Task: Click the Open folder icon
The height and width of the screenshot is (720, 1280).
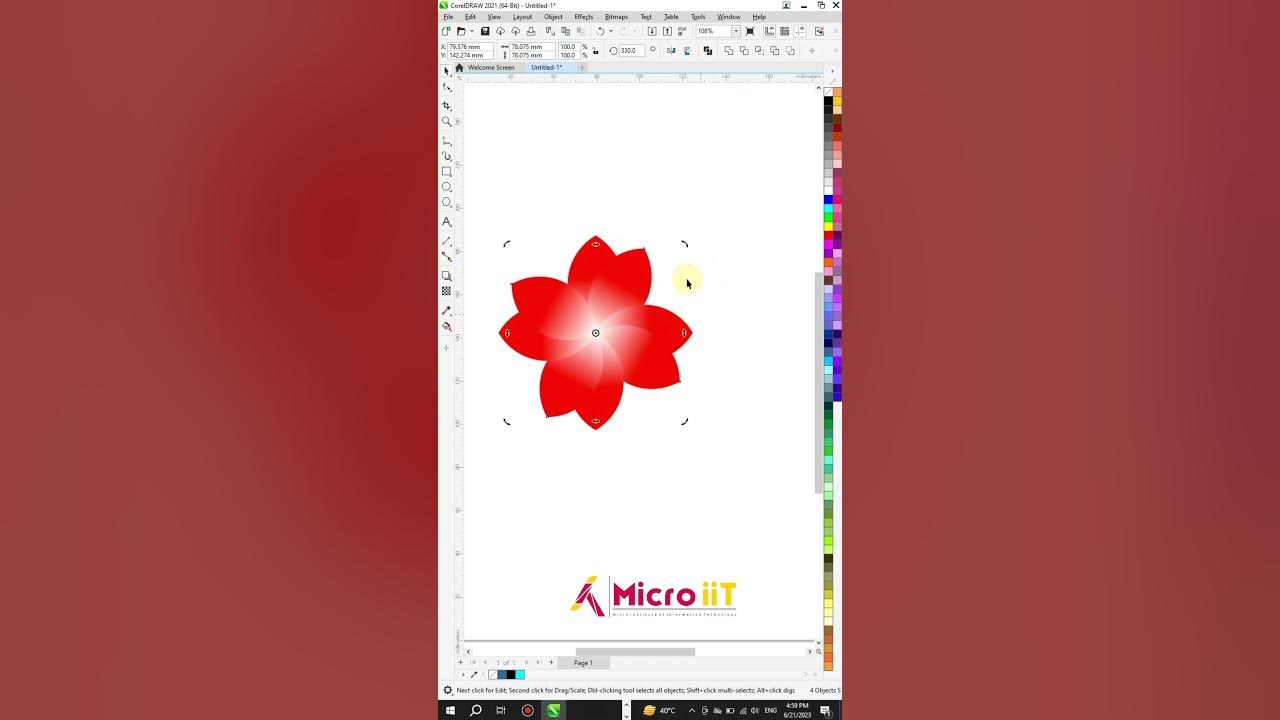Action: point(461,31)
